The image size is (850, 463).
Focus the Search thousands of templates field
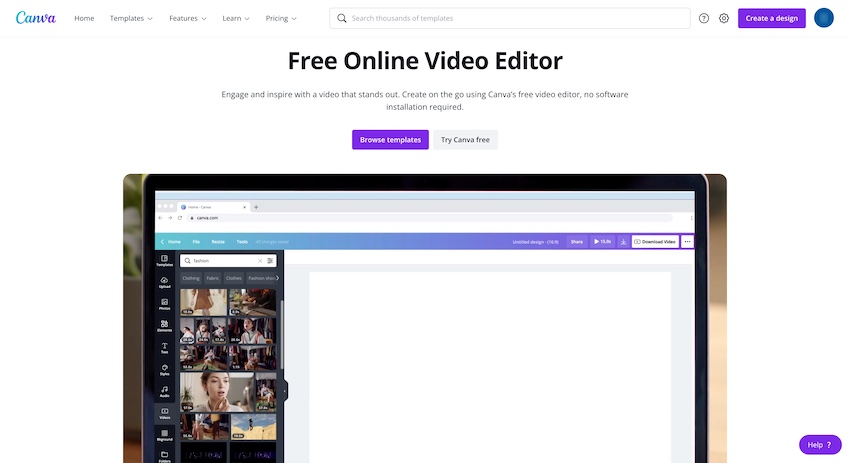(x=510, y=18)
